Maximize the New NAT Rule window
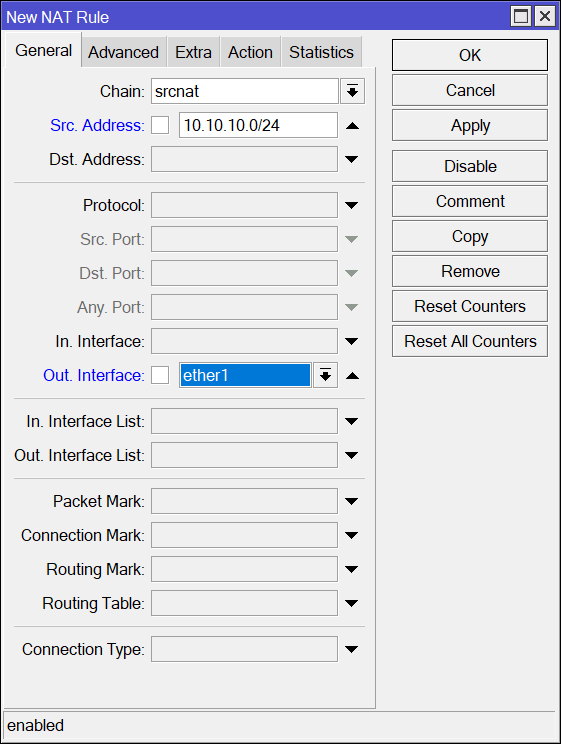This screenshot has width=561, height=744. click(x=521, y=17)
